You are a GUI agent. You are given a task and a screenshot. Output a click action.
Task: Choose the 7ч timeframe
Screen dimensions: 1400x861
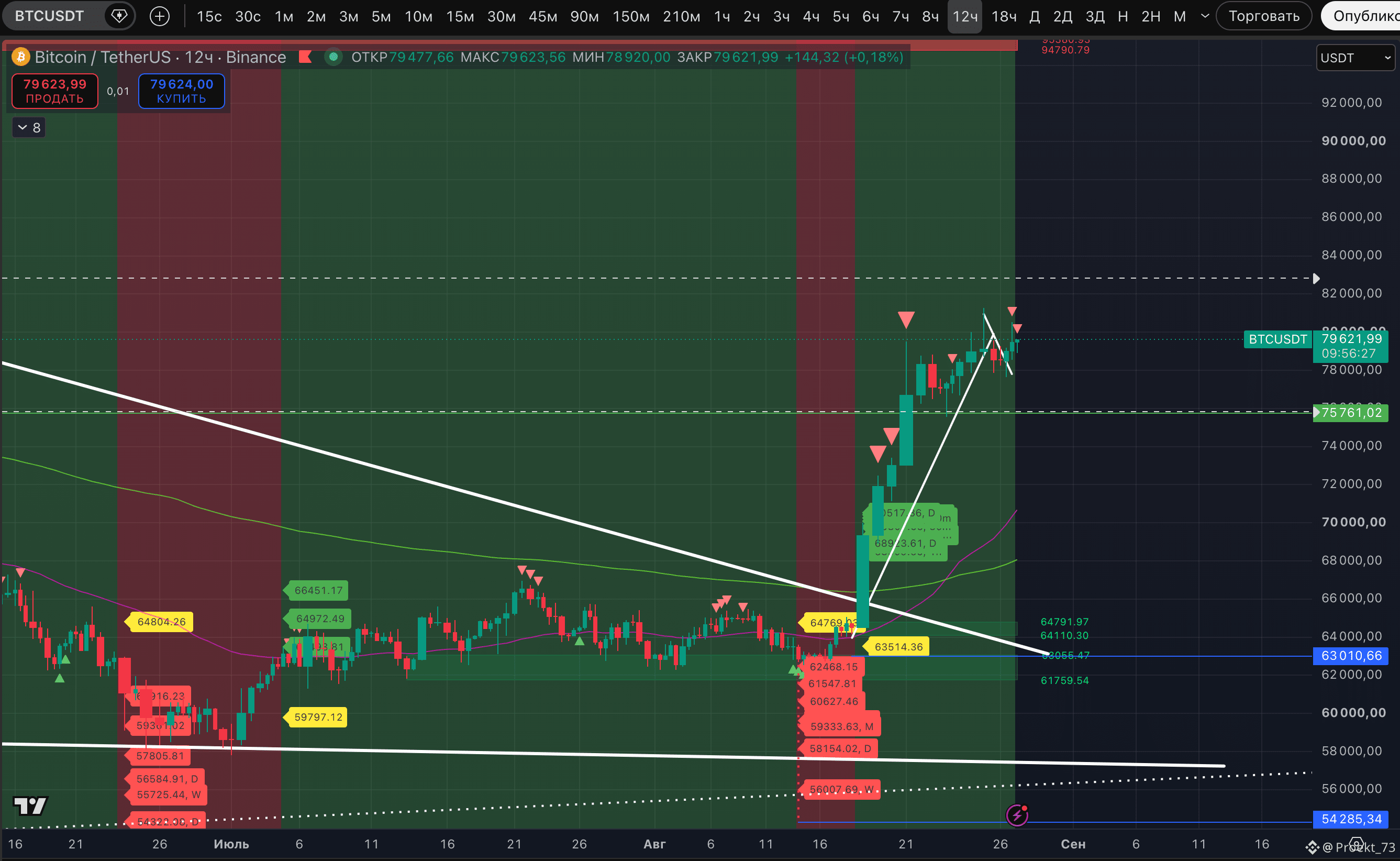coord(901,17)
